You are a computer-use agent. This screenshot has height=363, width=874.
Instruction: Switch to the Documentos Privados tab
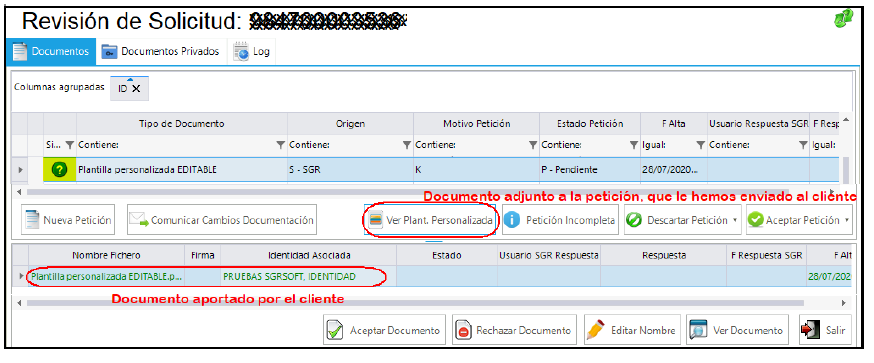point(161,51)
